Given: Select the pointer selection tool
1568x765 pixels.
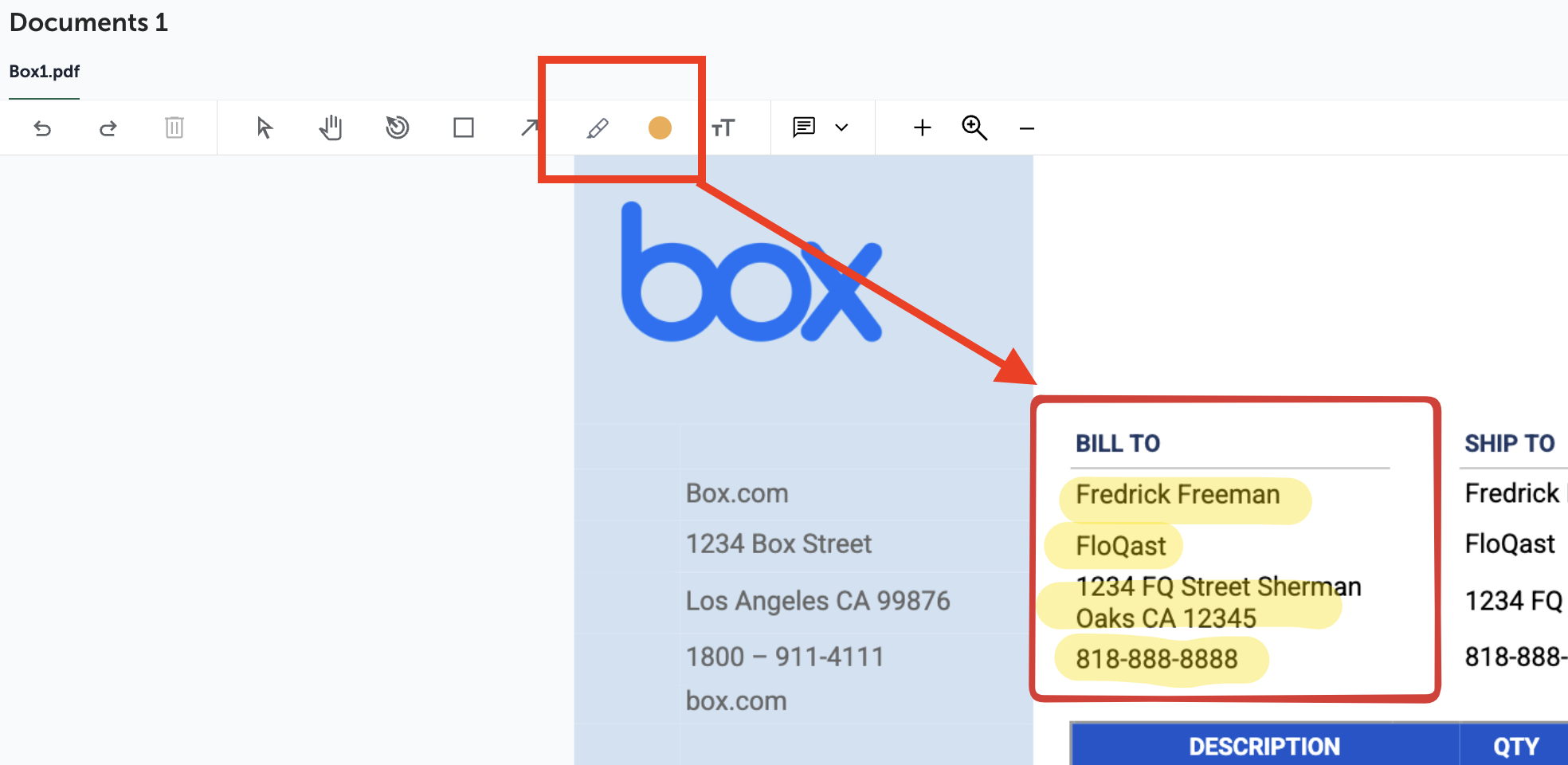Looking at the screenshot, I should coord(265,127).
